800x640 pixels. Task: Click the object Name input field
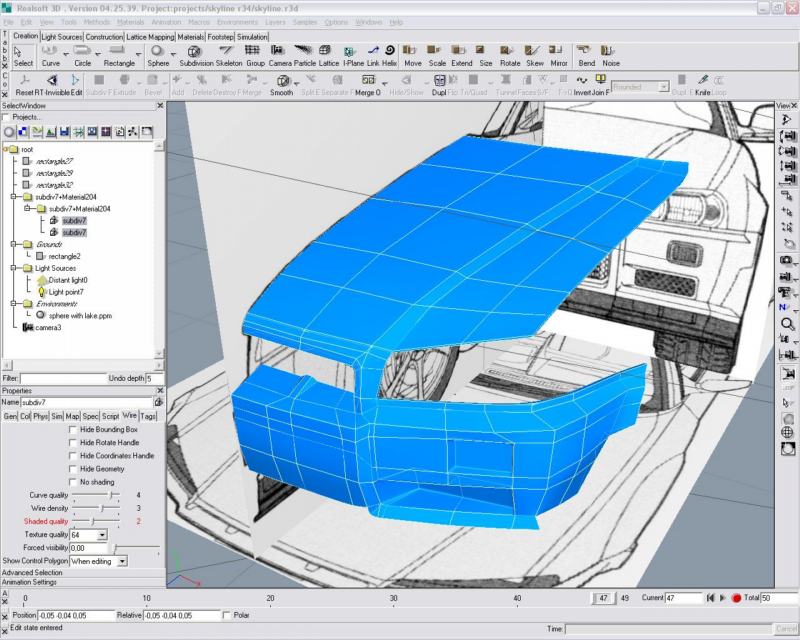92,400
